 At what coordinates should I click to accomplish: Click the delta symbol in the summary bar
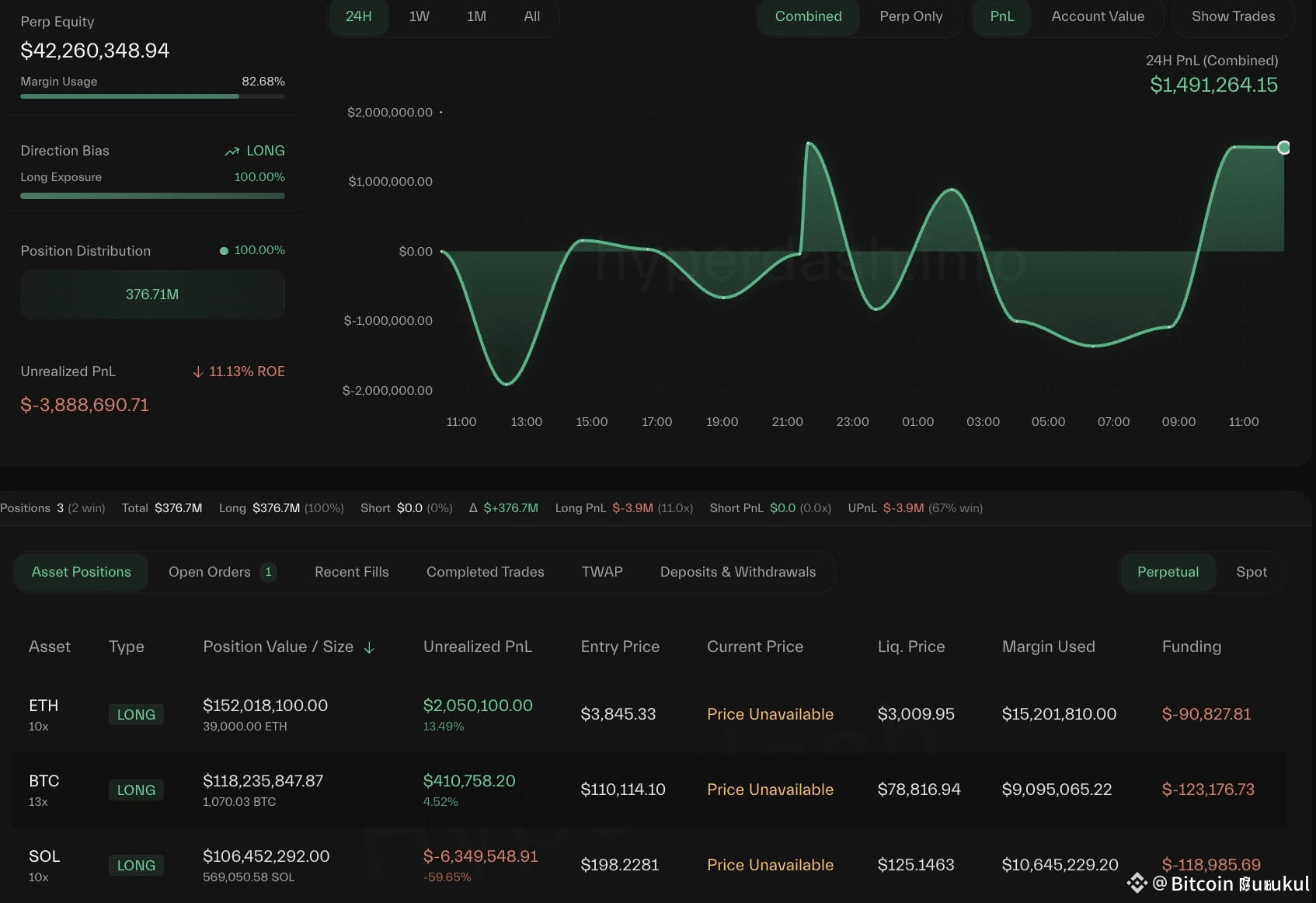473,508
